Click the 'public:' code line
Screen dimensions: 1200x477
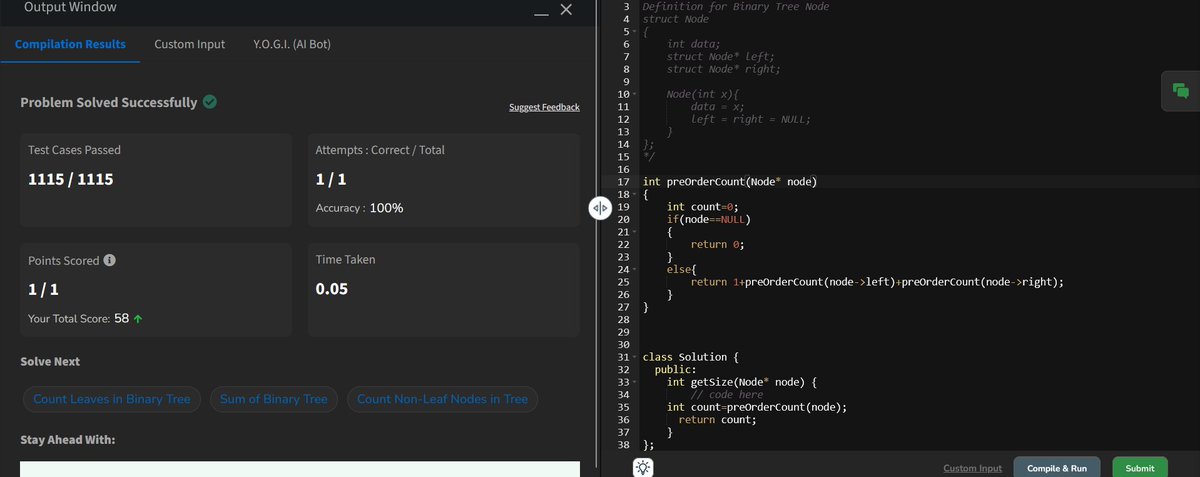pos(676,369)
